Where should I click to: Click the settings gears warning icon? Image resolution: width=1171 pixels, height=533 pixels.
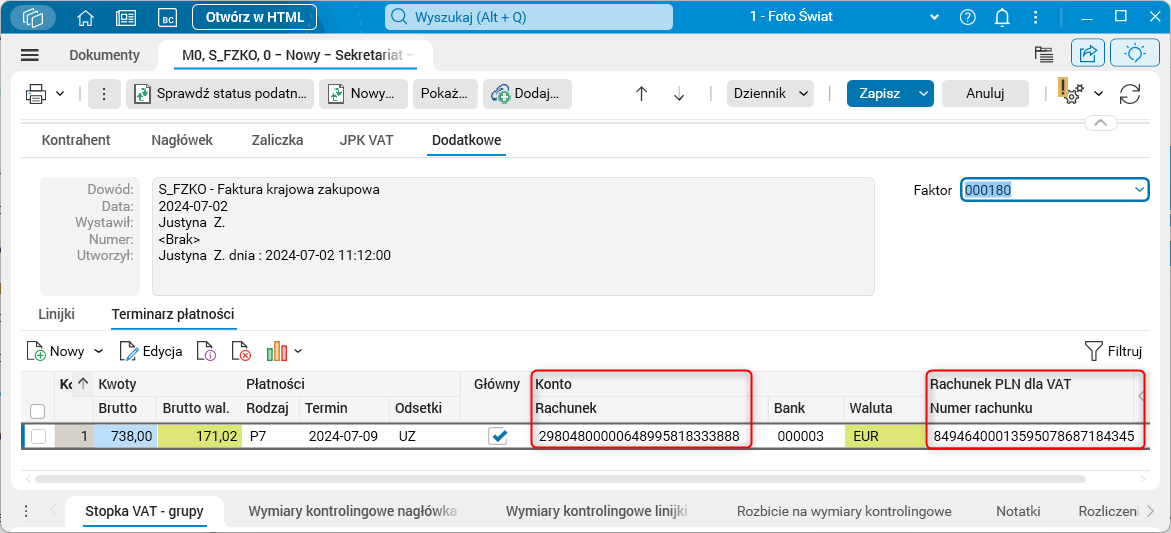pos(1071,93)
